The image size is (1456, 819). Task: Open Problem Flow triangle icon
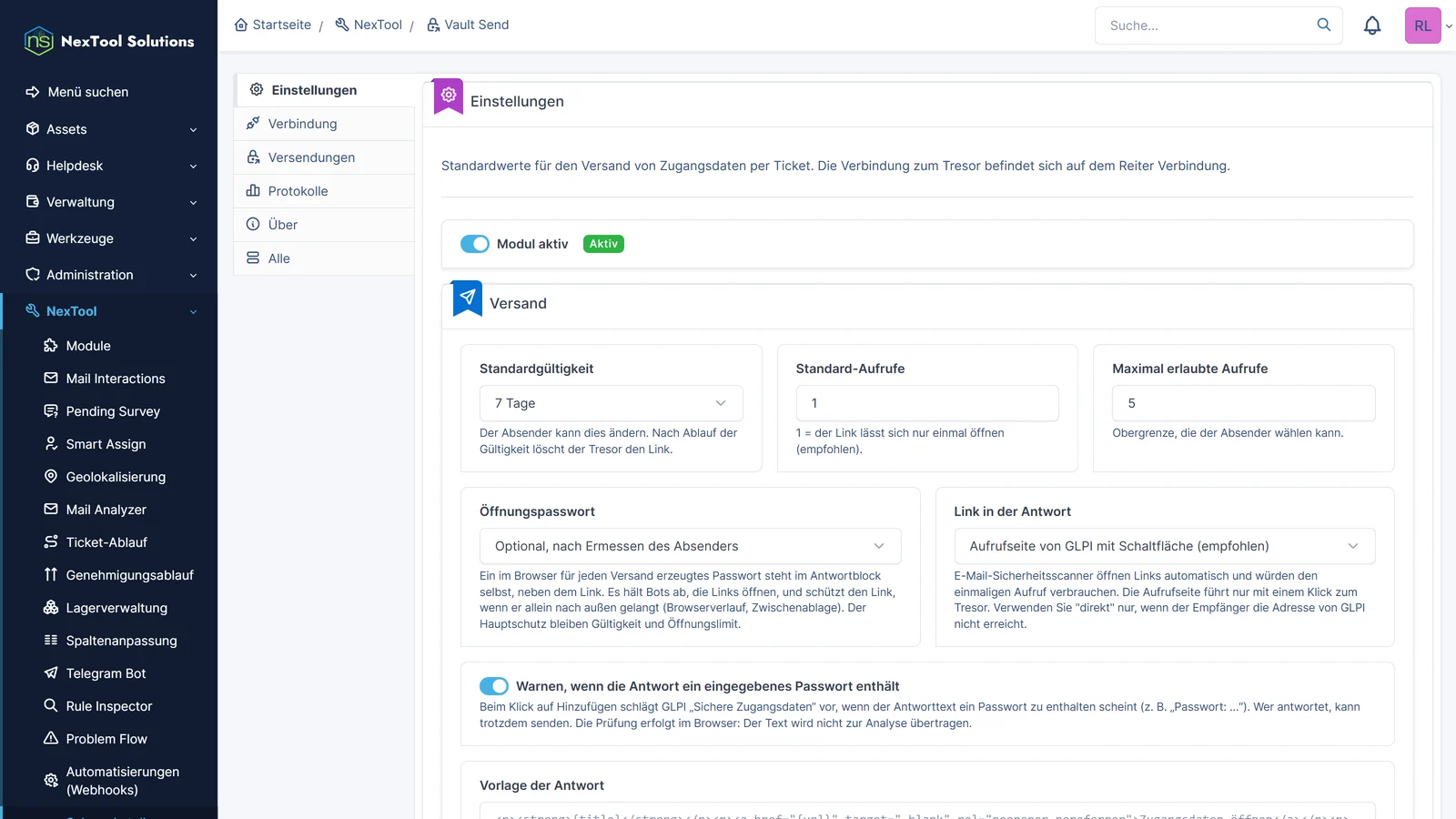coord(51,738)
